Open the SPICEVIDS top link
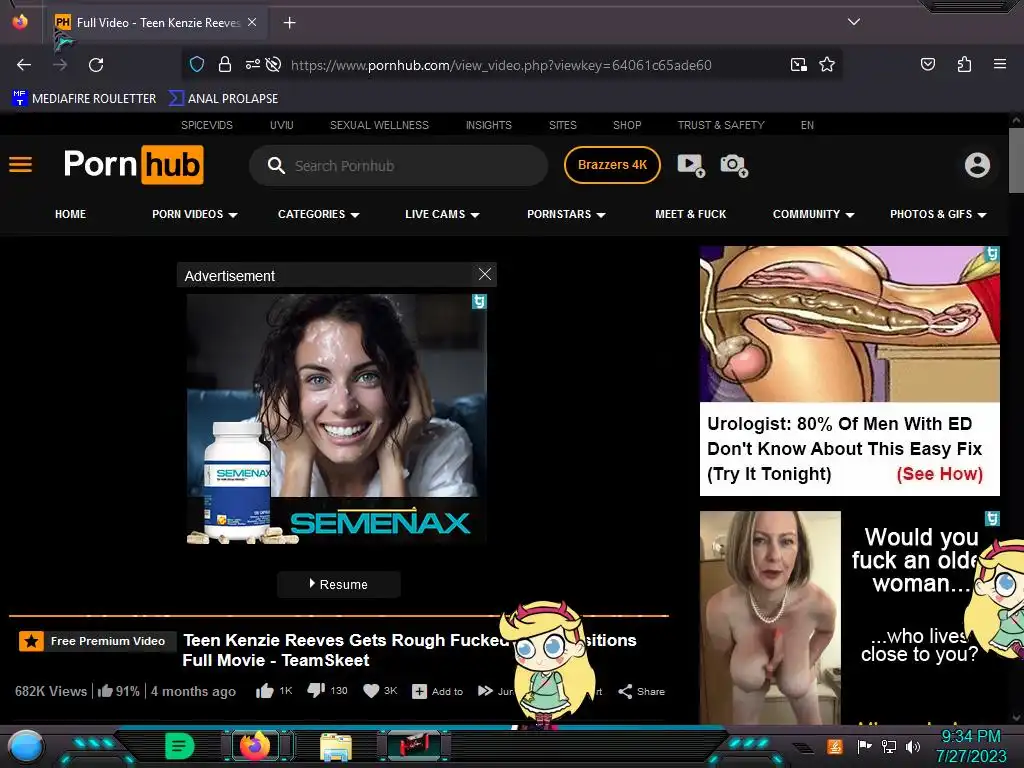 pyautogui.click(x=207, y=125)
